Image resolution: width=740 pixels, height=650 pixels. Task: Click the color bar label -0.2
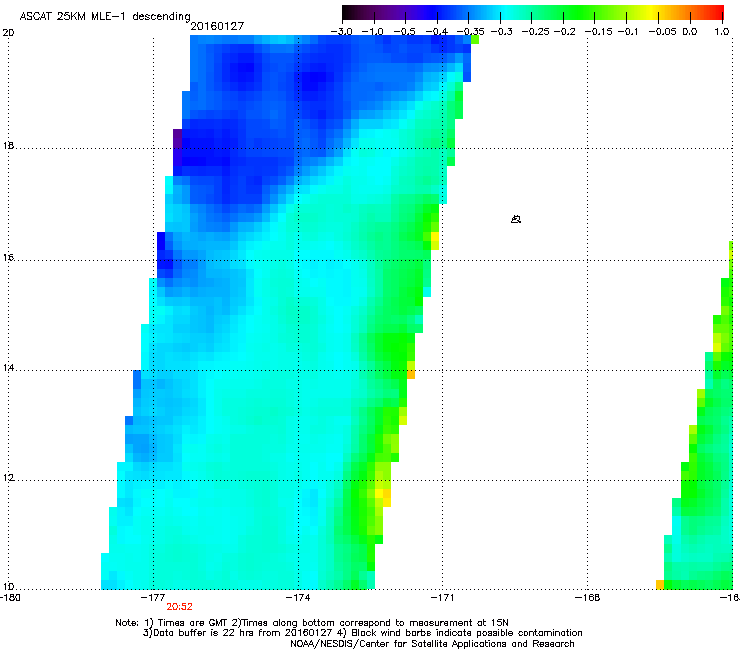564,32
